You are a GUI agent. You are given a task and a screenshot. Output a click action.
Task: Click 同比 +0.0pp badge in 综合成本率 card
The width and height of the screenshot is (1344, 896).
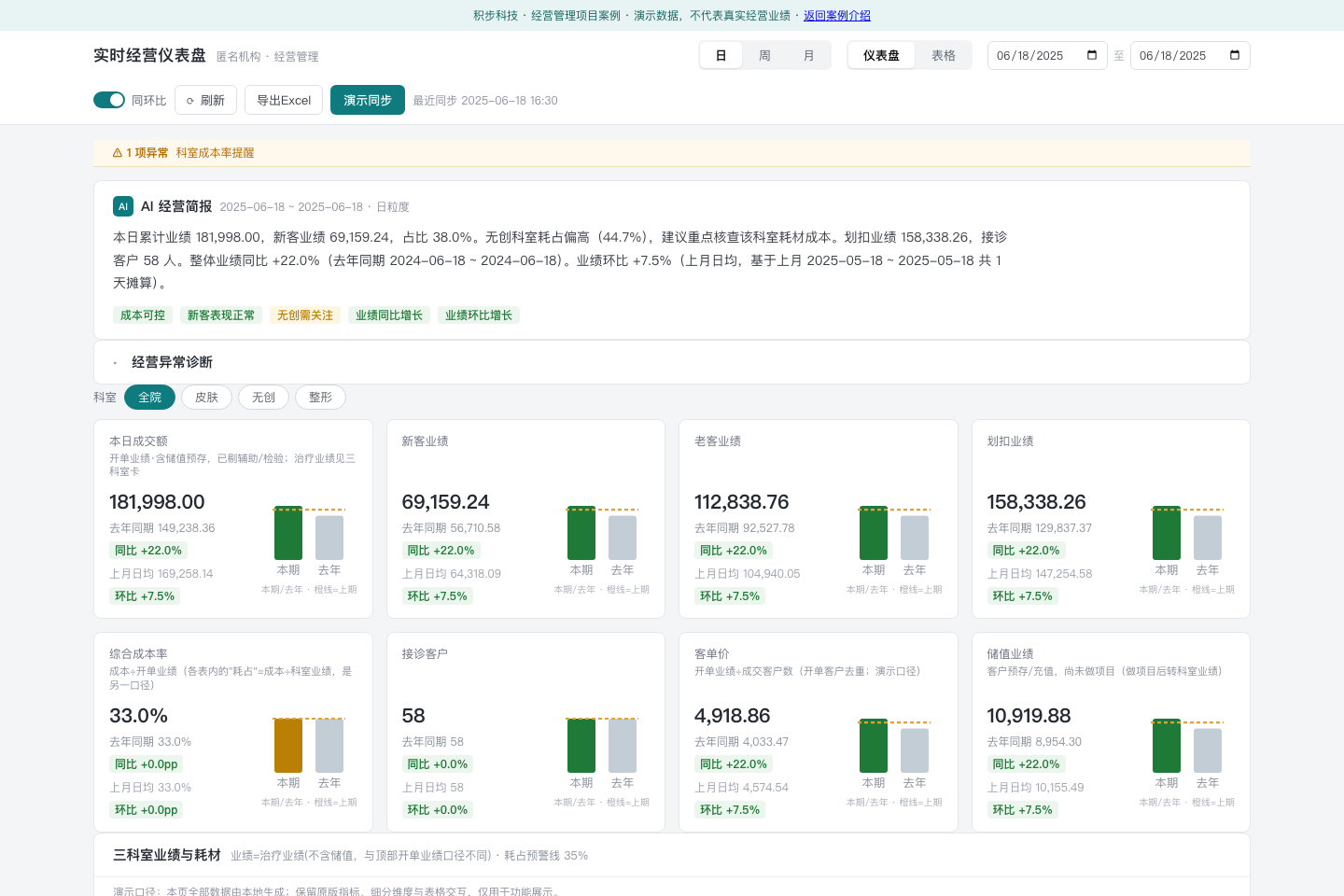(x=146, y=764)
